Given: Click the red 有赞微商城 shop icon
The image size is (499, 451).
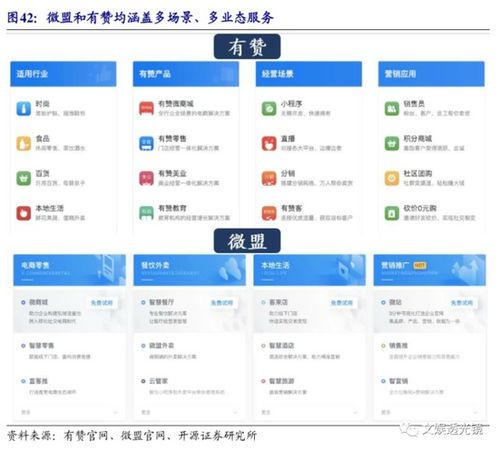Looking at the screenshot, I should [x=146, y=109].
